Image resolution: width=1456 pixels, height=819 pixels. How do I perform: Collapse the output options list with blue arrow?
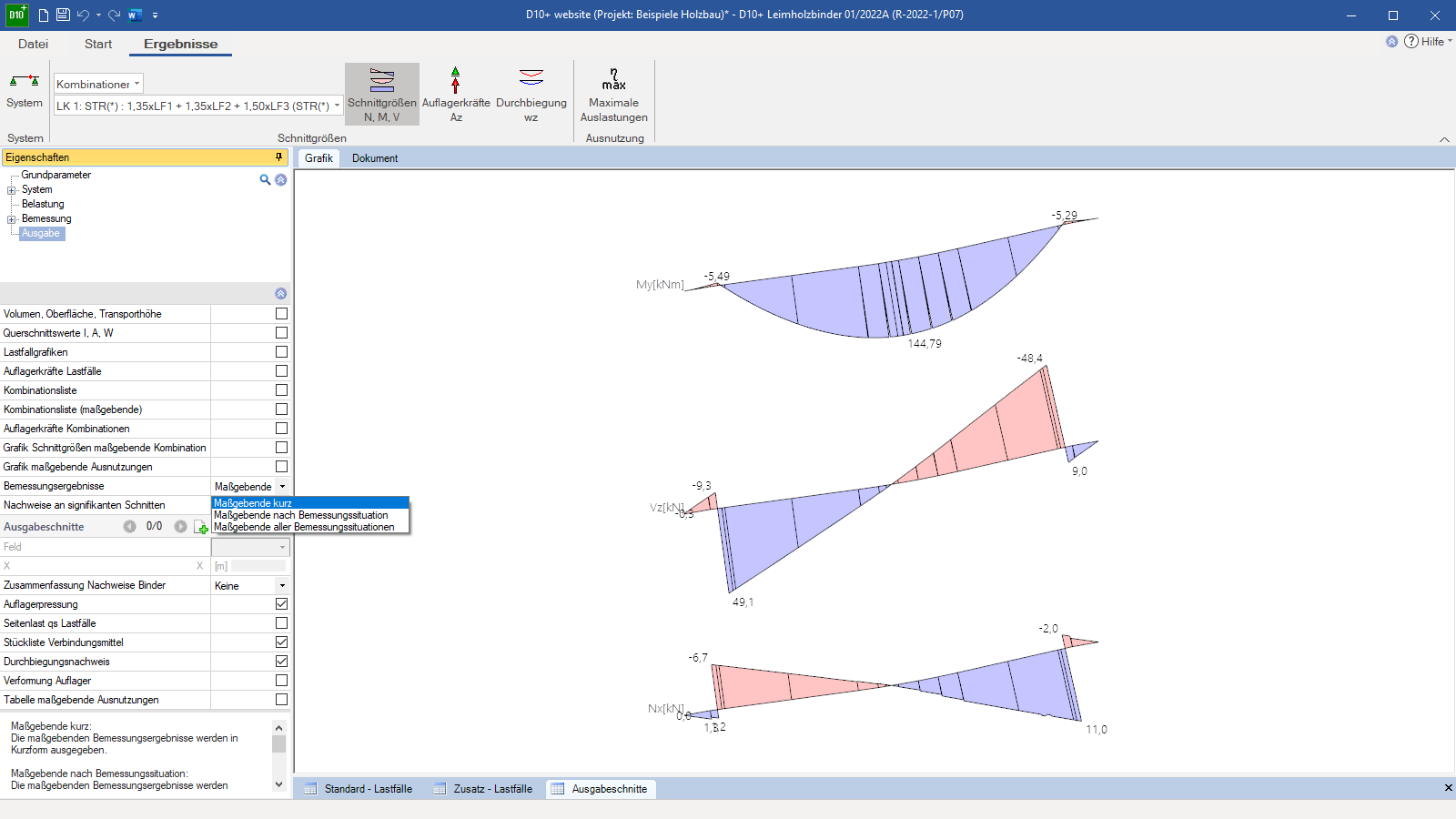pos(280,293)
